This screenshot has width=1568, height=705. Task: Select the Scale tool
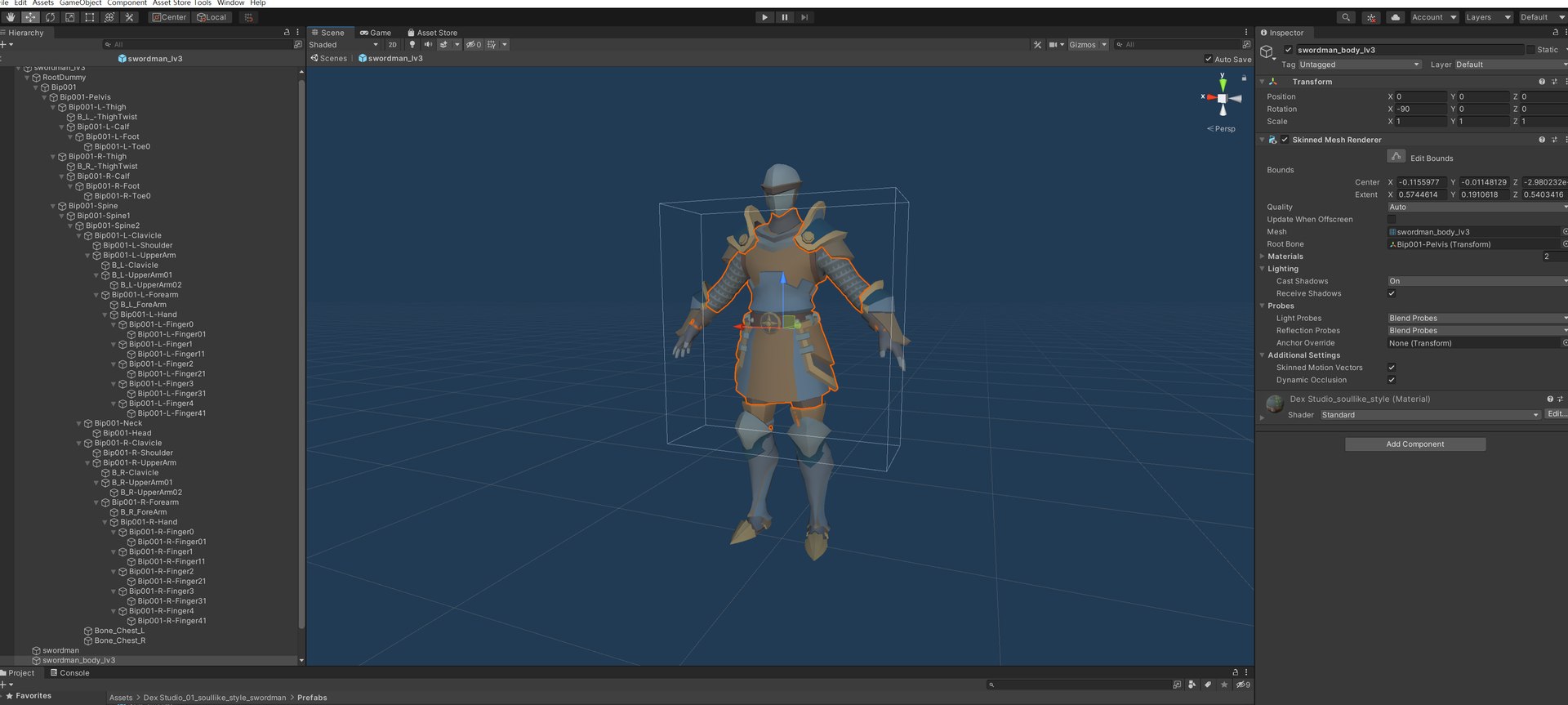click(69, 17)
